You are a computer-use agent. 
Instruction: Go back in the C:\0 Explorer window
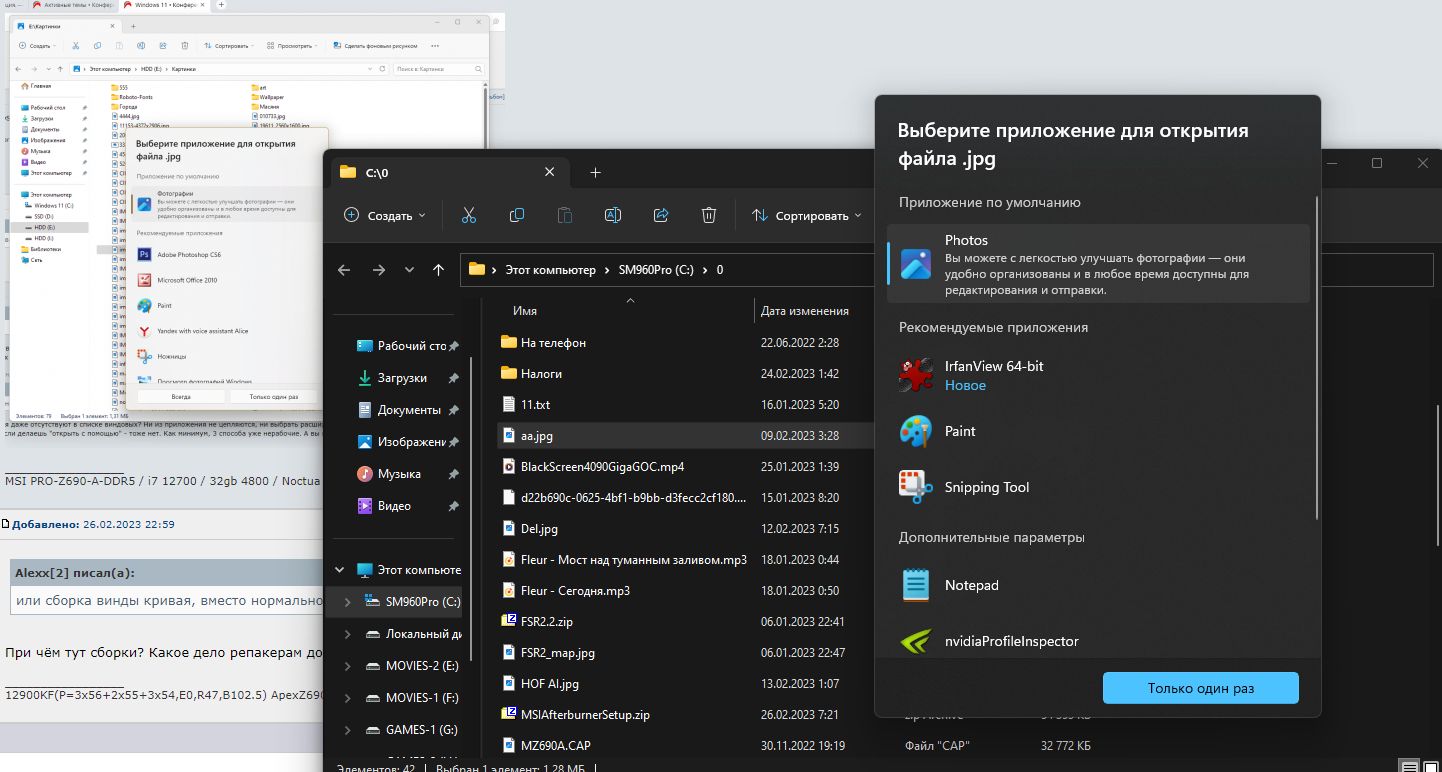pos(344,270)
